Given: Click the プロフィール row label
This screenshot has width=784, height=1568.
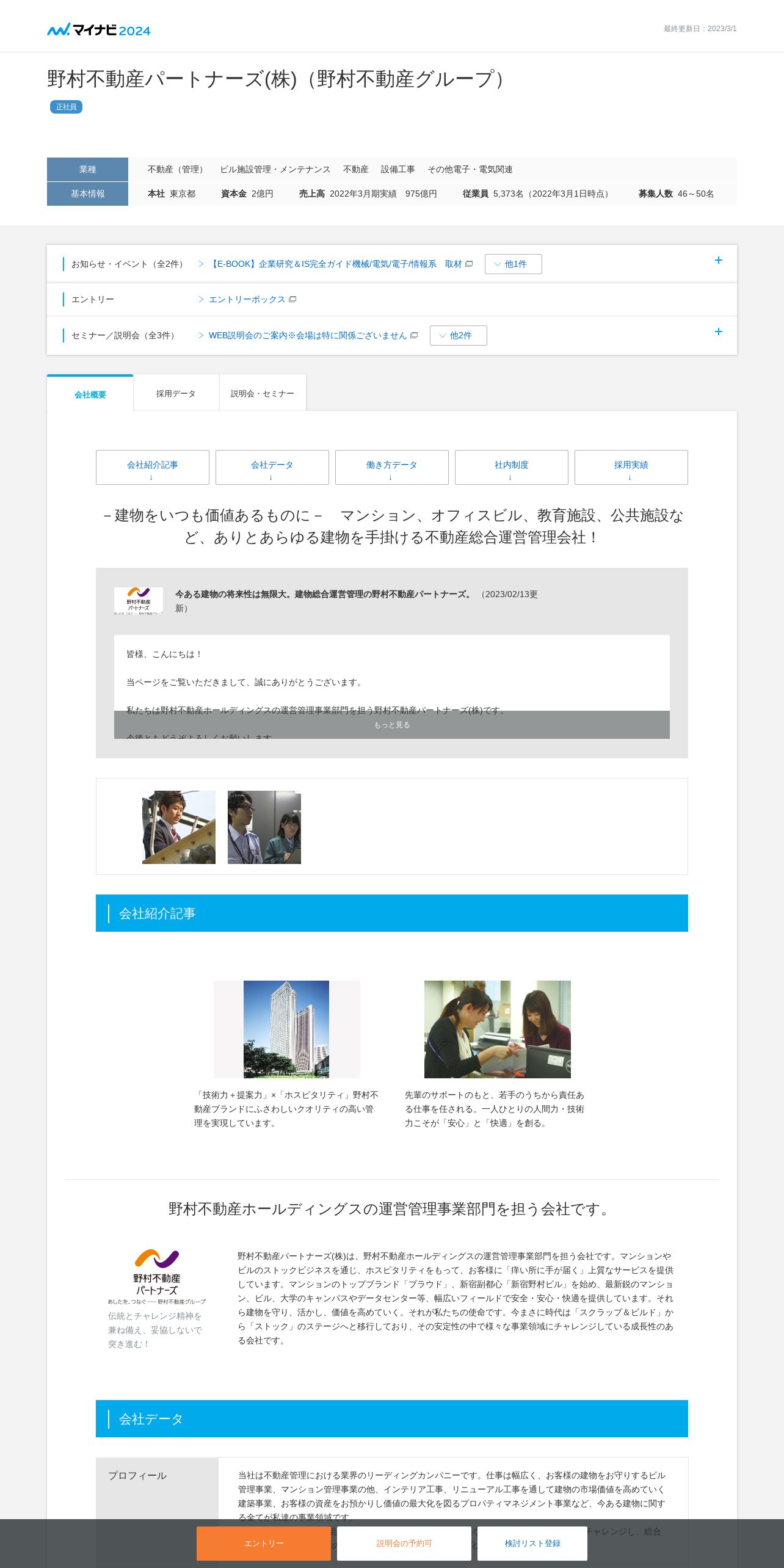Looking at the screenshot, I should pyautogui.click(x=137, y=1475).
